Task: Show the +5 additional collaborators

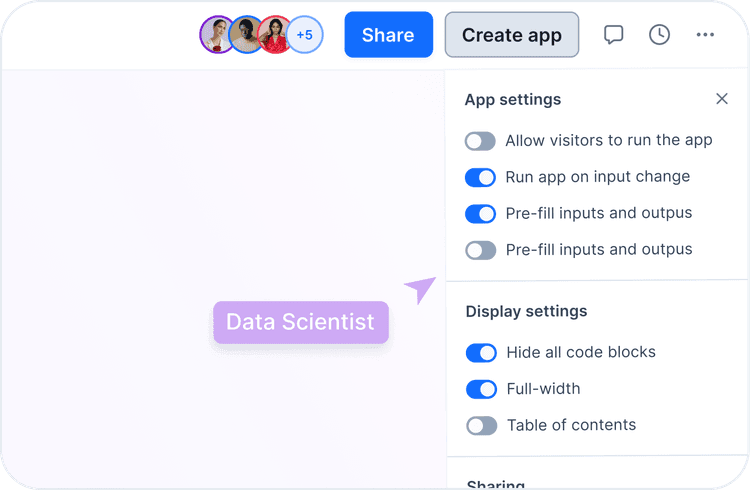Action: click(305, 35)
